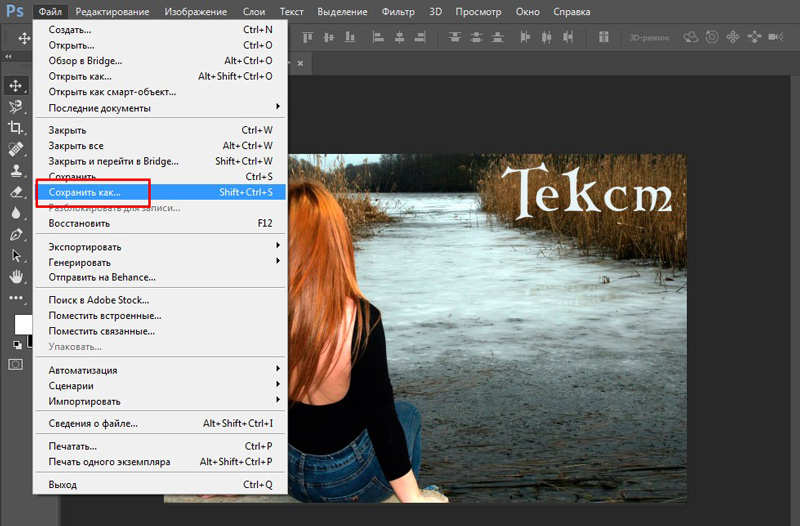Close the document tab with x
Screen dimensions: 800x526
[300, 63]
